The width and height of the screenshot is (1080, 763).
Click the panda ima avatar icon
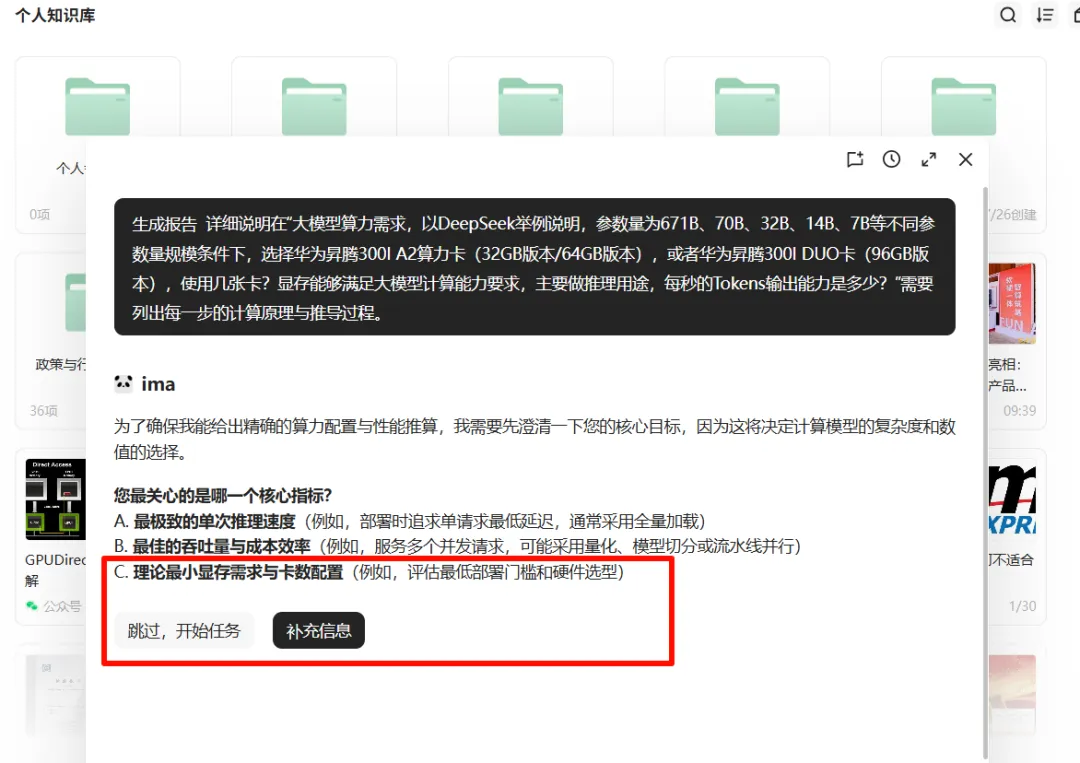(123, 383)
